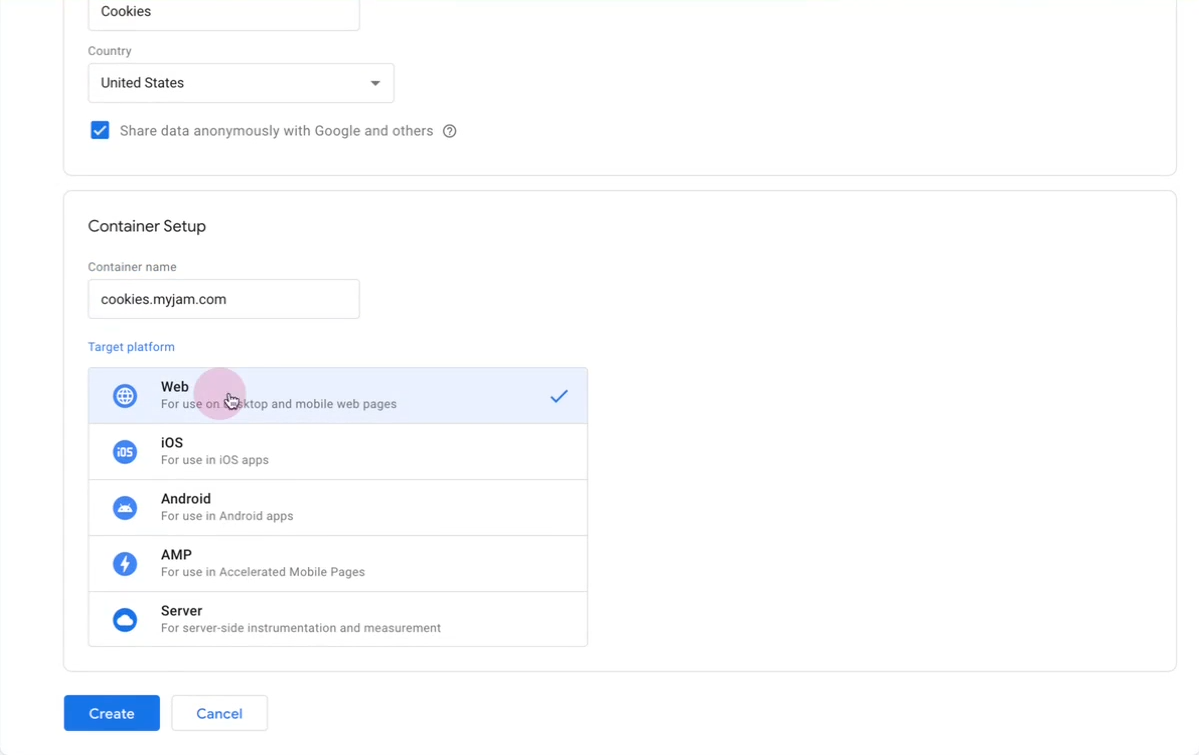Click the Cookies account name field
The image size is (1199, 755).
pos(223,13)
